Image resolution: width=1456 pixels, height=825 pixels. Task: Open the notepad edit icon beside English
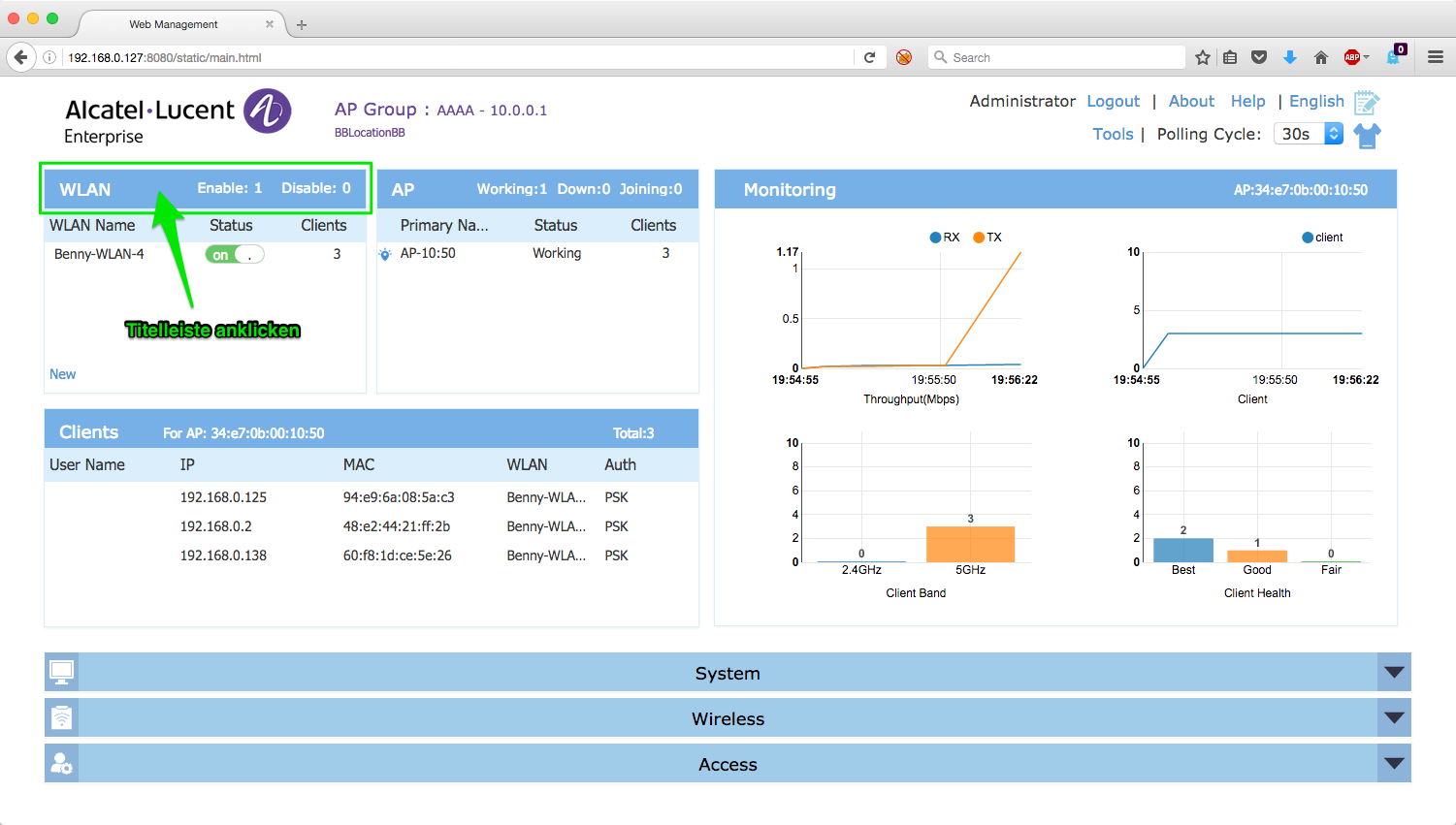1367,102
